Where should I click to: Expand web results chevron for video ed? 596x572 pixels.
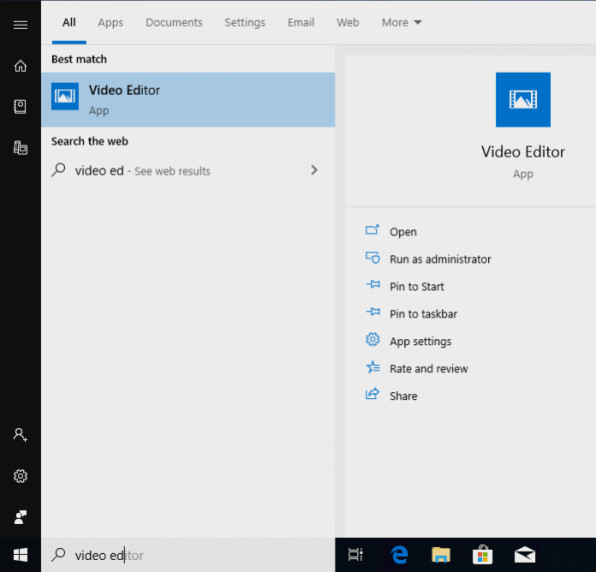[314, 170]
